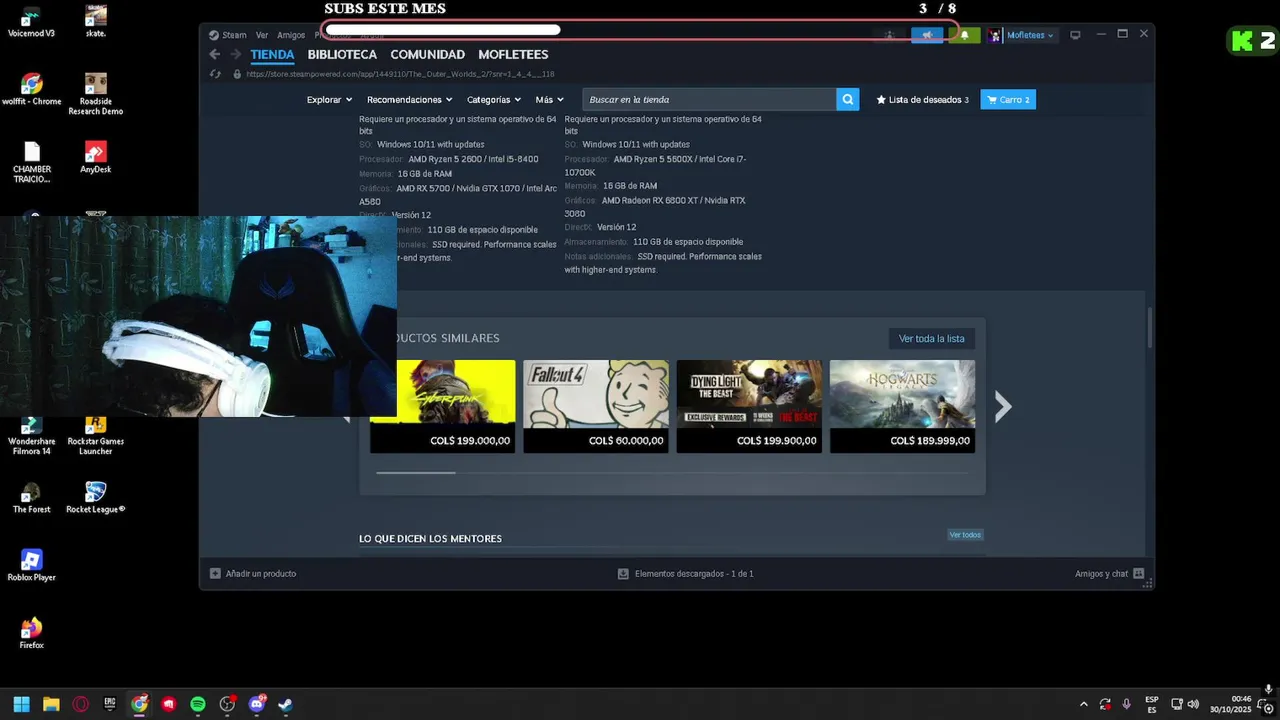This screenshot has height=720, width=1280.
Task: Open Spotify from taskbar
Action: (x=198, y=704)
